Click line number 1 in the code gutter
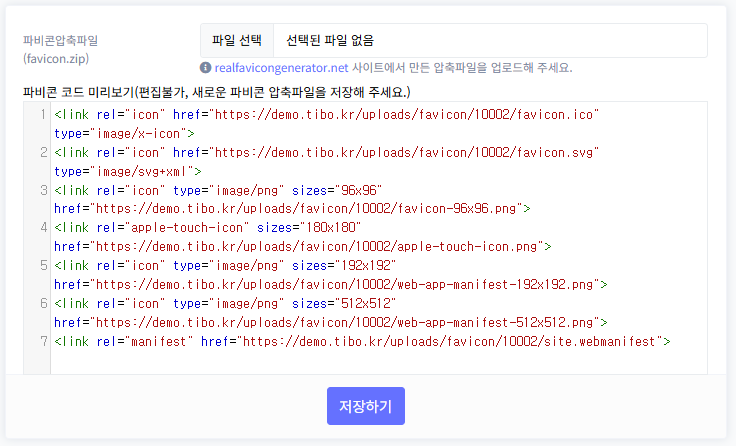The image size is (736, 446). pos(42,115)
